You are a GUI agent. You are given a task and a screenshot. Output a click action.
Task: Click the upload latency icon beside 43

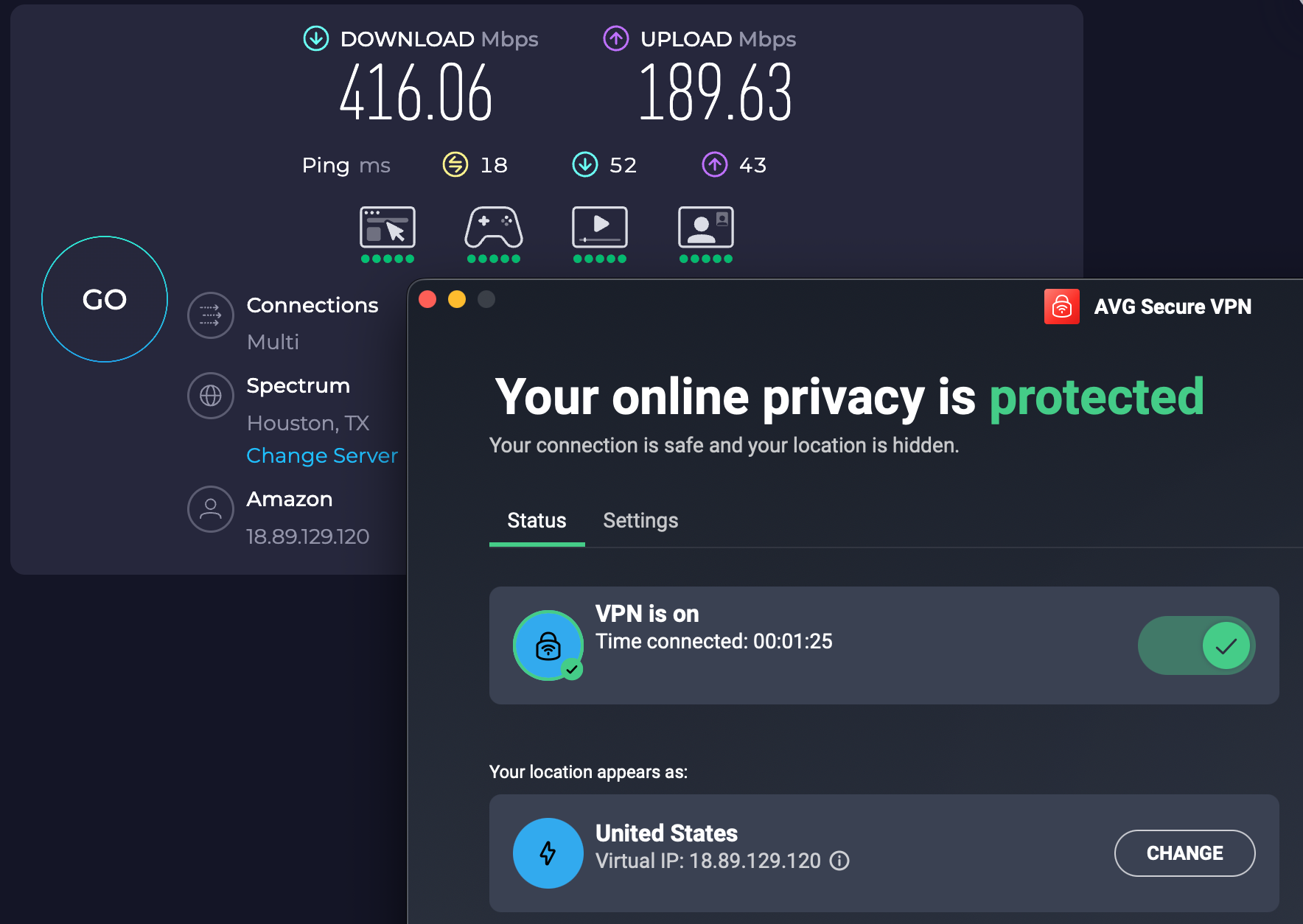click(713, 164)
